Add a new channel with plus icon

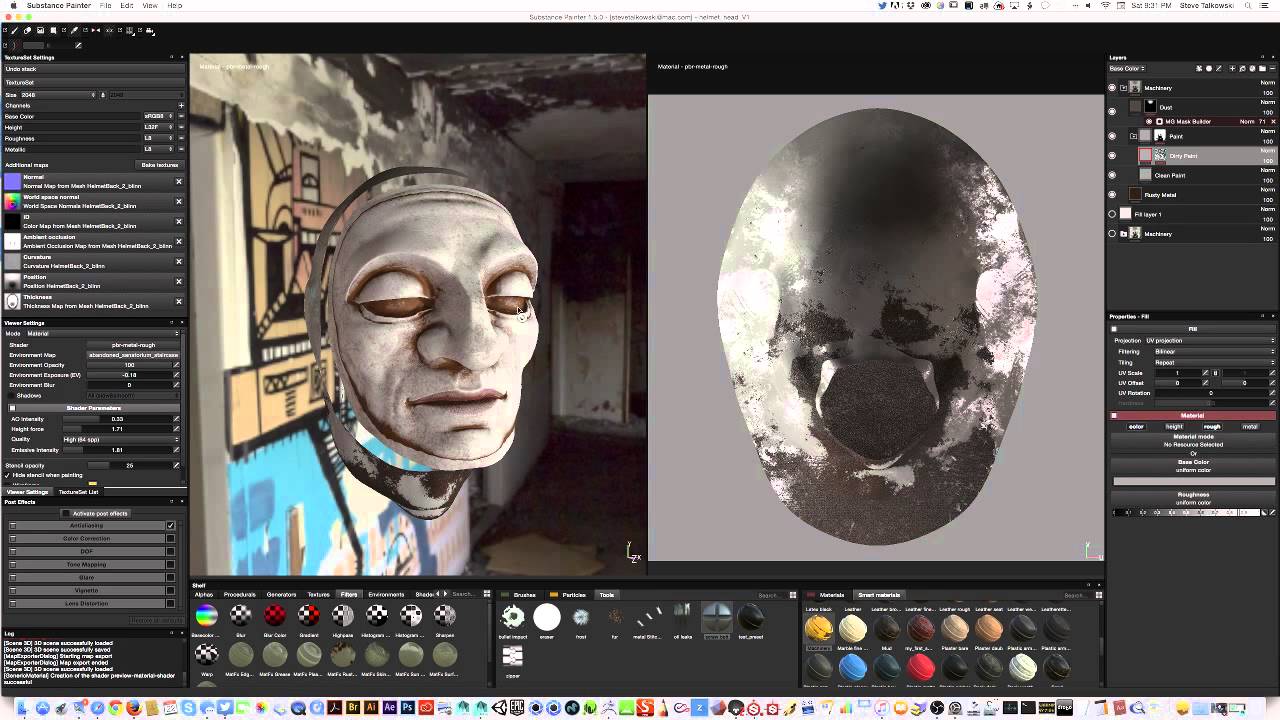(181, 105)
